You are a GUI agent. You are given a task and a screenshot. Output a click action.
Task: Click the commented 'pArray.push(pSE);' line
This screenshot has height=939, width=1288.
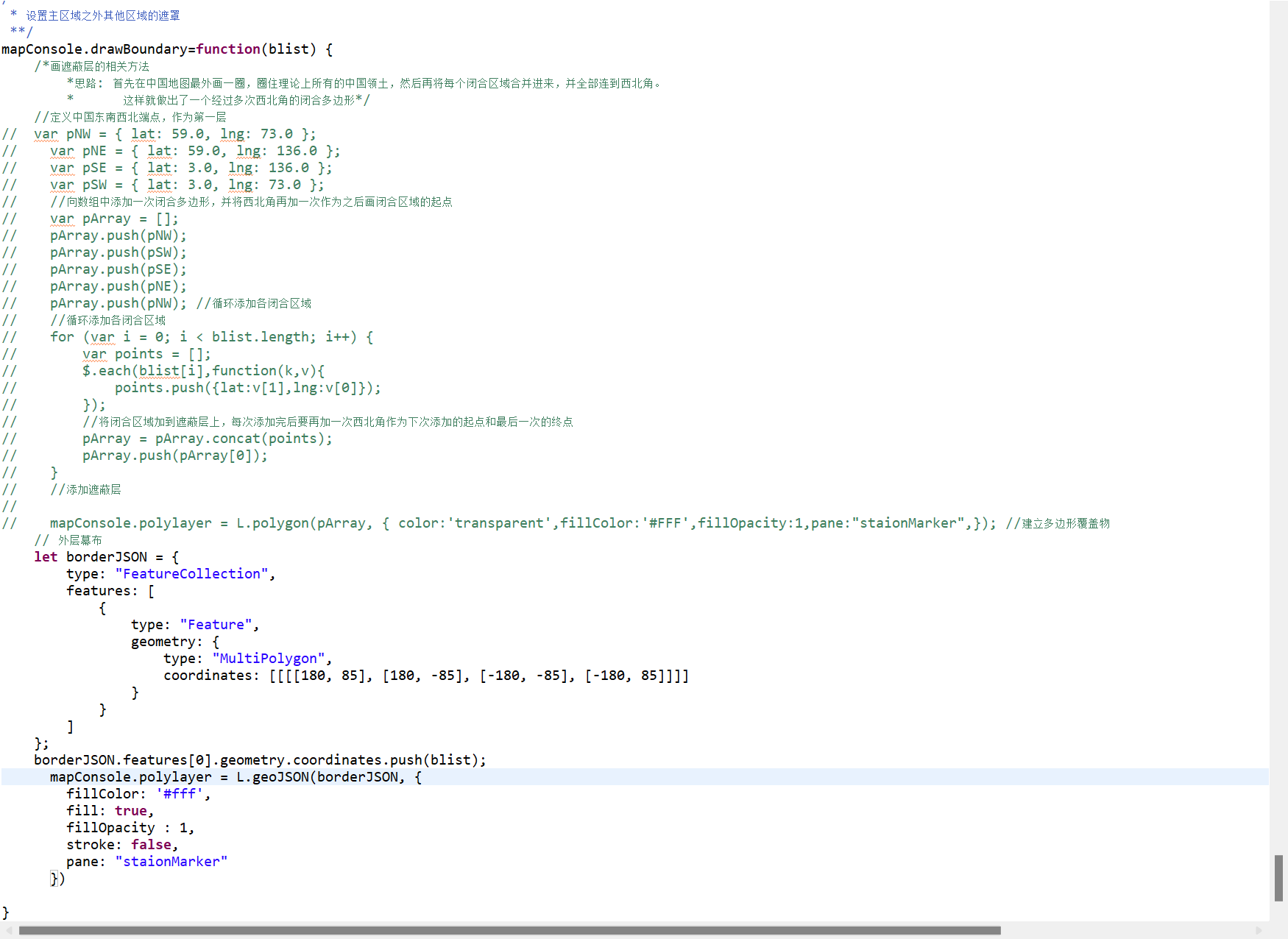click(94, 269)
